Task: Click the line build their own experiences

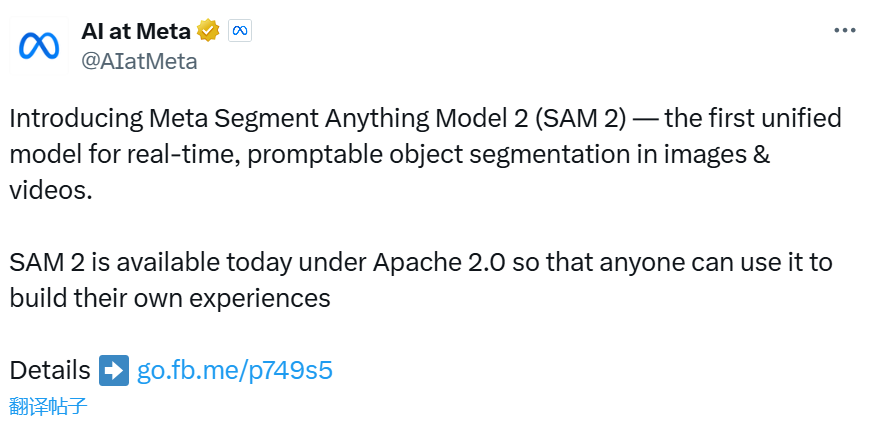Action: [170, 298]
